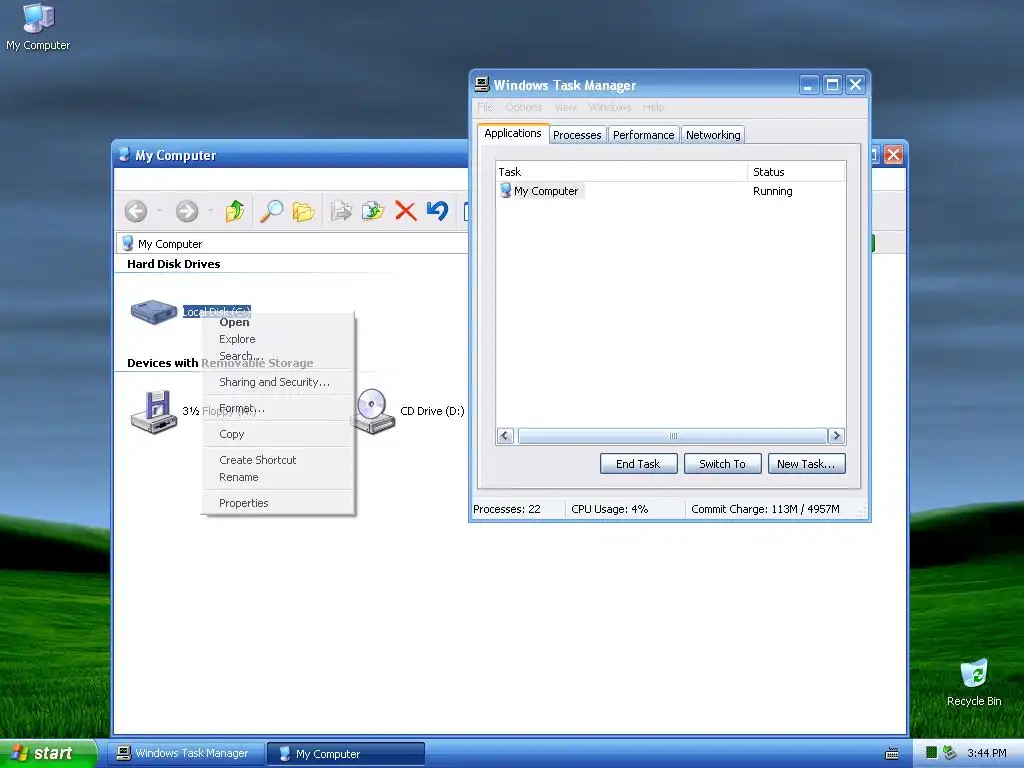Choose Search... from the context menu
This screenshot has width=1024, height=768.
278,356
